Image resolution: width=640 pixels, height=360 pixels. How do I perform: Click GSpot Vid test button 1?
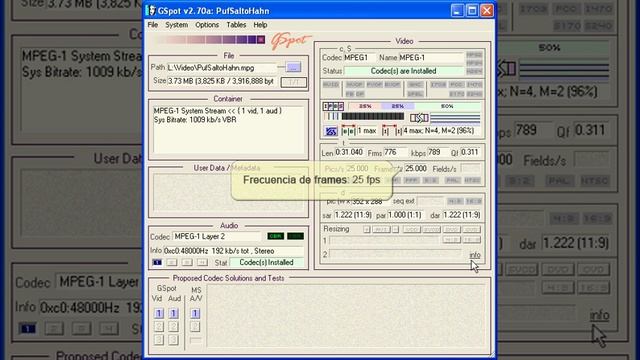(159, 313)
